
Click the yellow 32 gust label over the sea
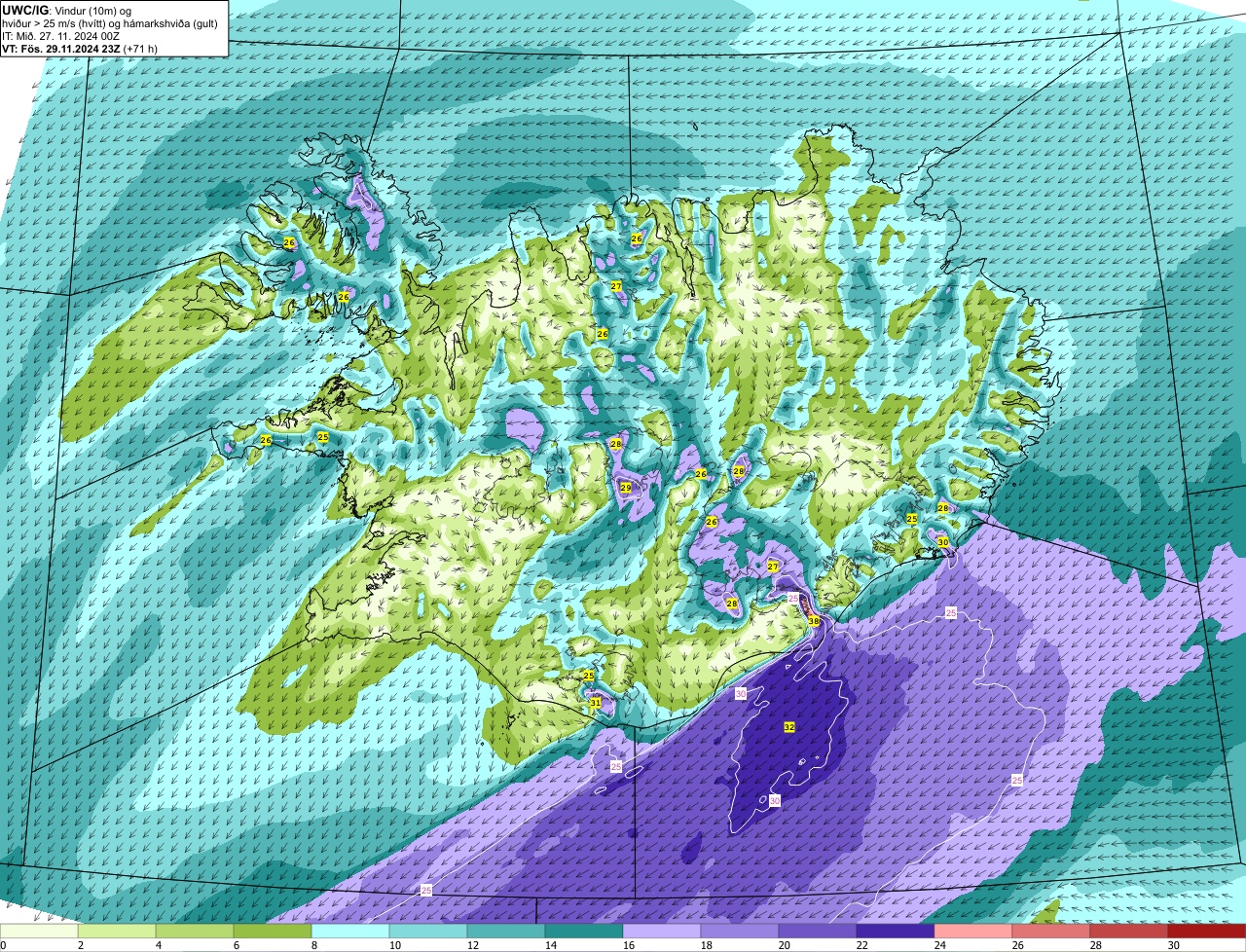pyautogui.click(x=788, y=727)
